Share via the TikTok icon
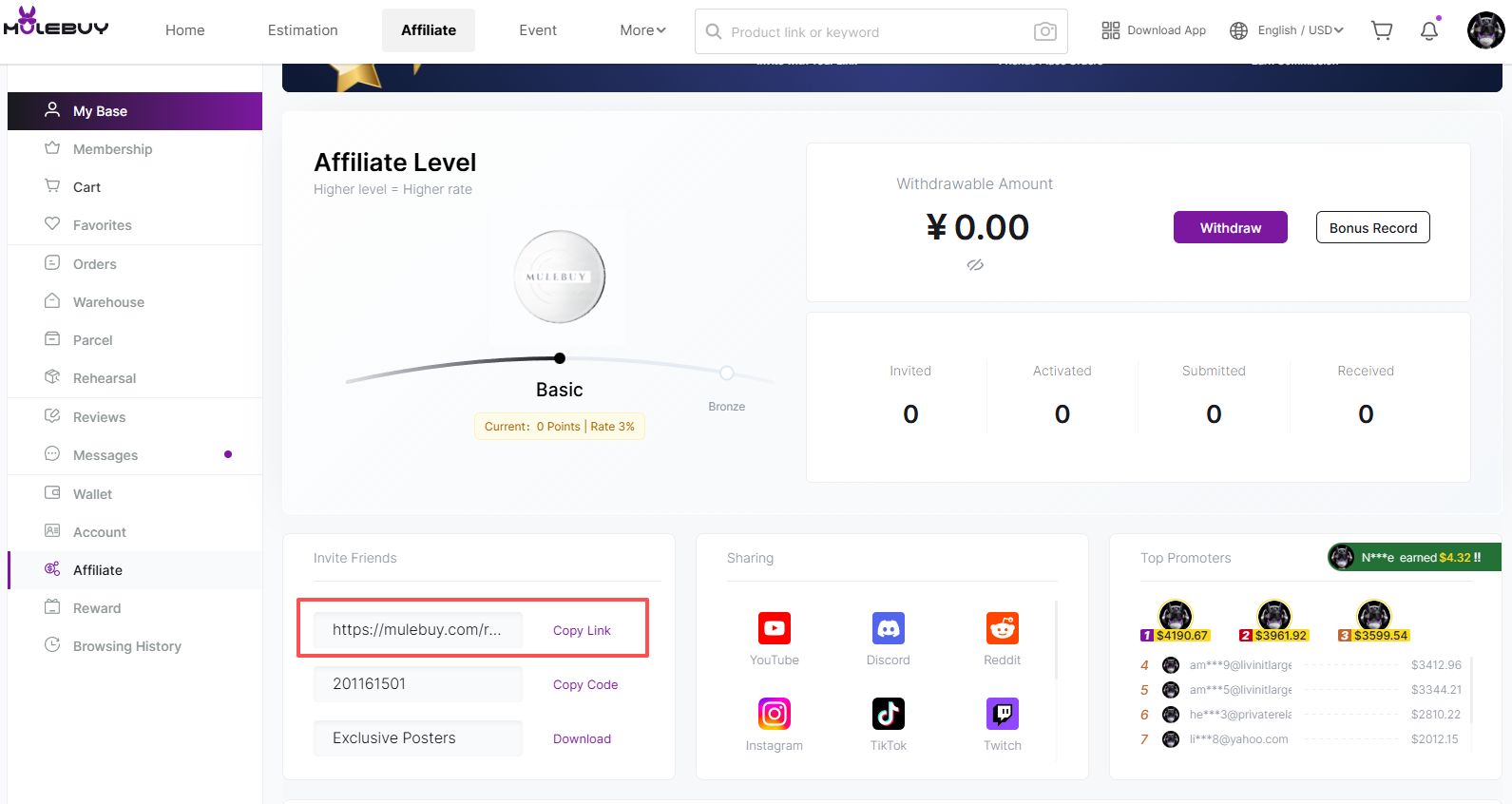 click(x=889, y=714)
